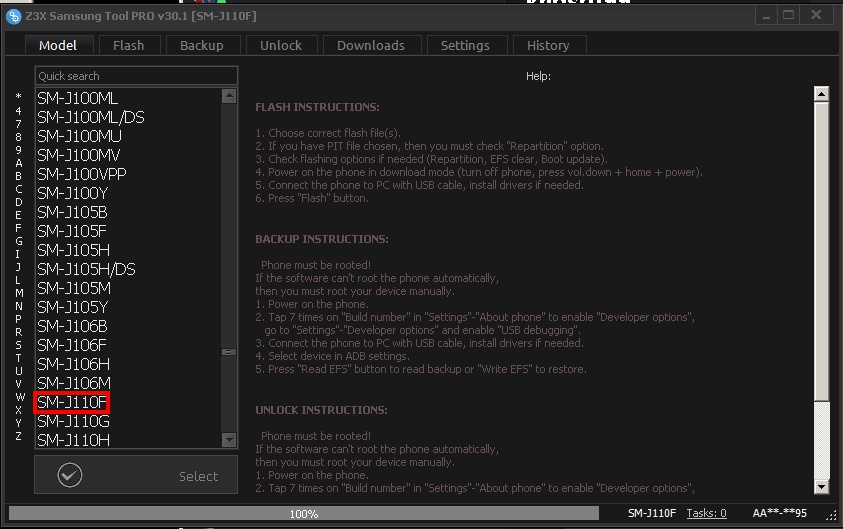Jump to index letter A
Image resolution: width=843 pixels, height=529 pixels.
(18, 163)
